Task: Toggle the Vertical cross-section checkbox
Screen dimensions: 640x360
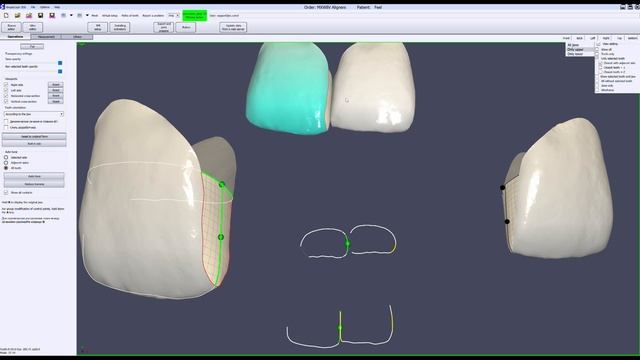Action: click(x=6, y=101)
